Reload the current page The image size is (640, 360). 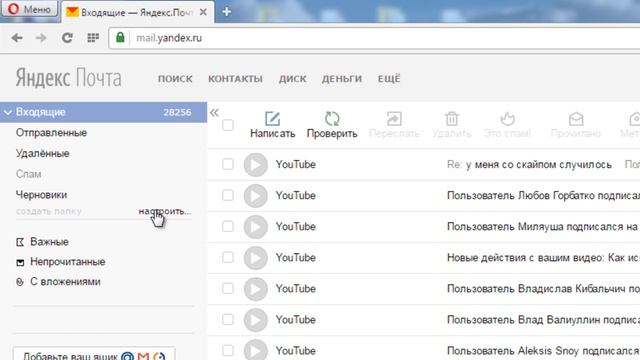[x=67, y=38]
